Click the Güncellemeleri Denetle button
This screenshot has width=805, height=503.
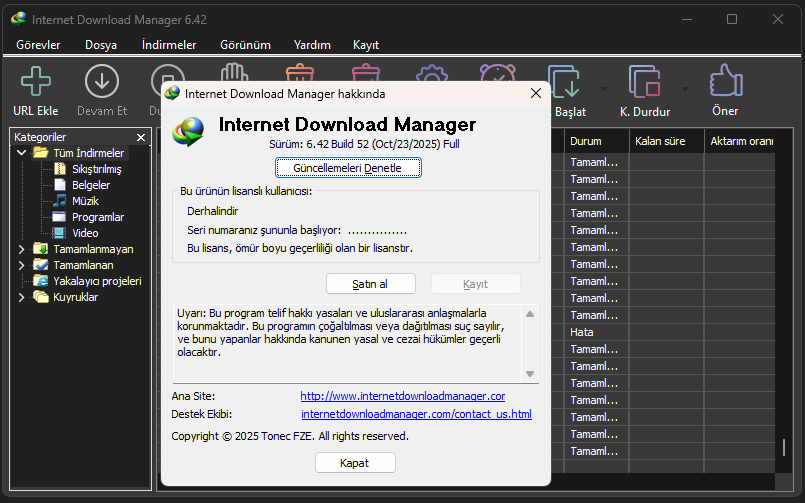[x=349, y=168]
